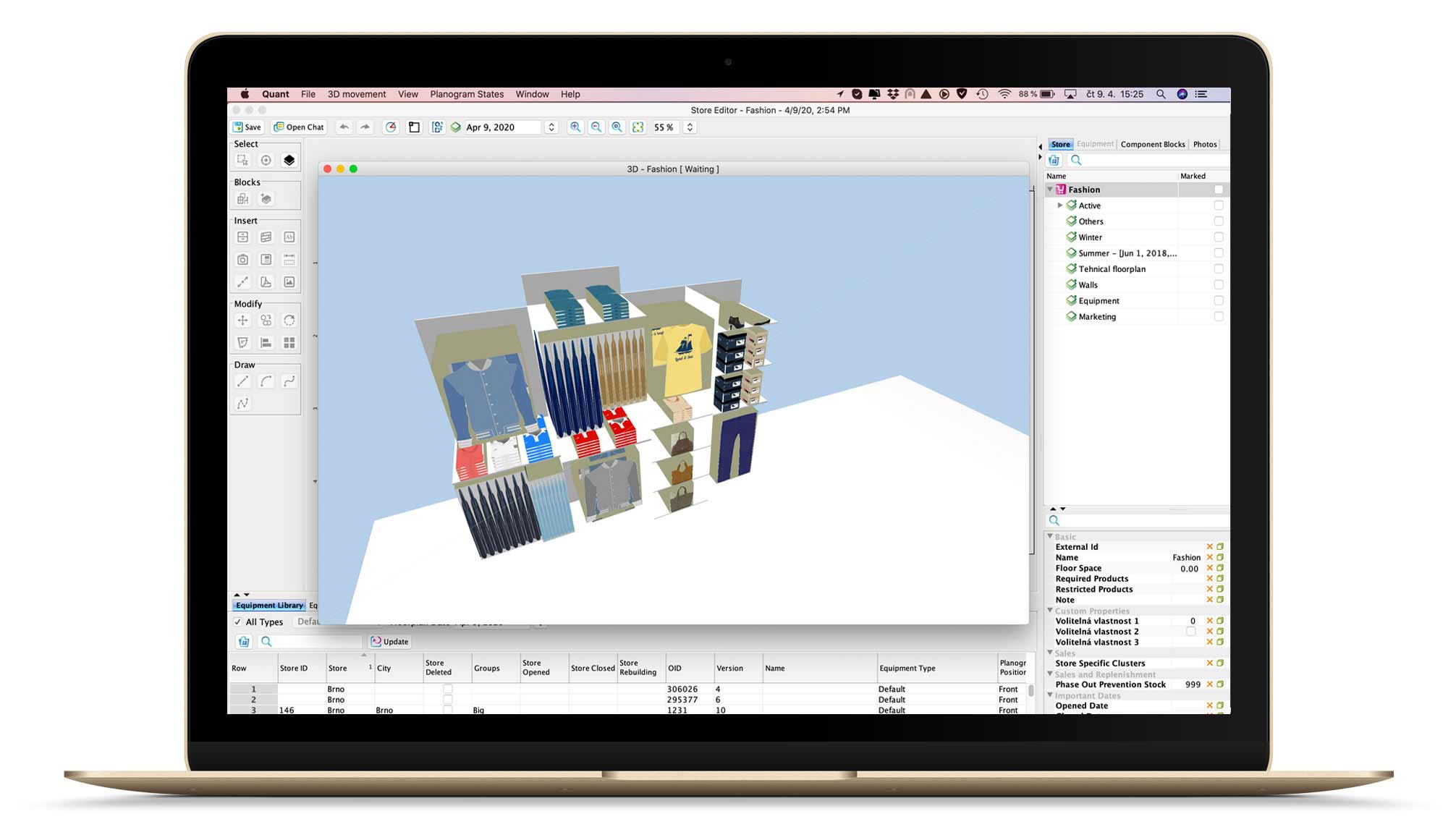
Task: Mark the Walls layer checkbox
Action: pos(1219,285)
